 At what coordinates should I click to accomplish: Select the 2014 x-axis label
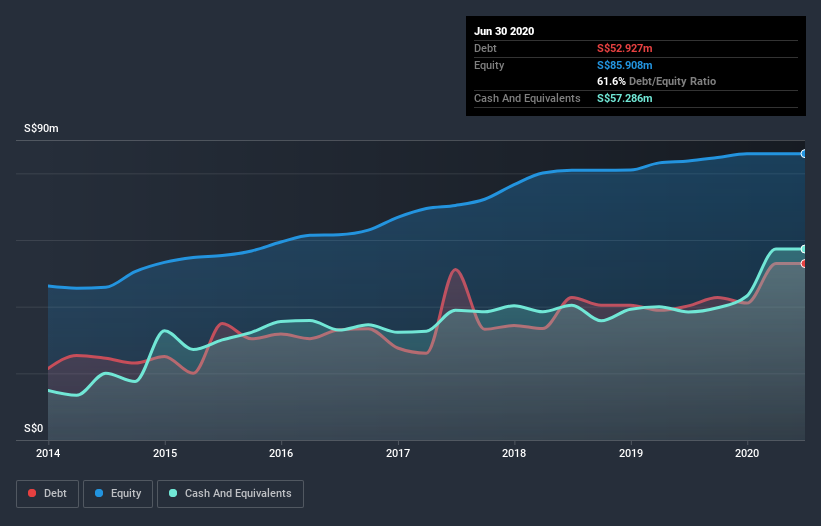48,453
